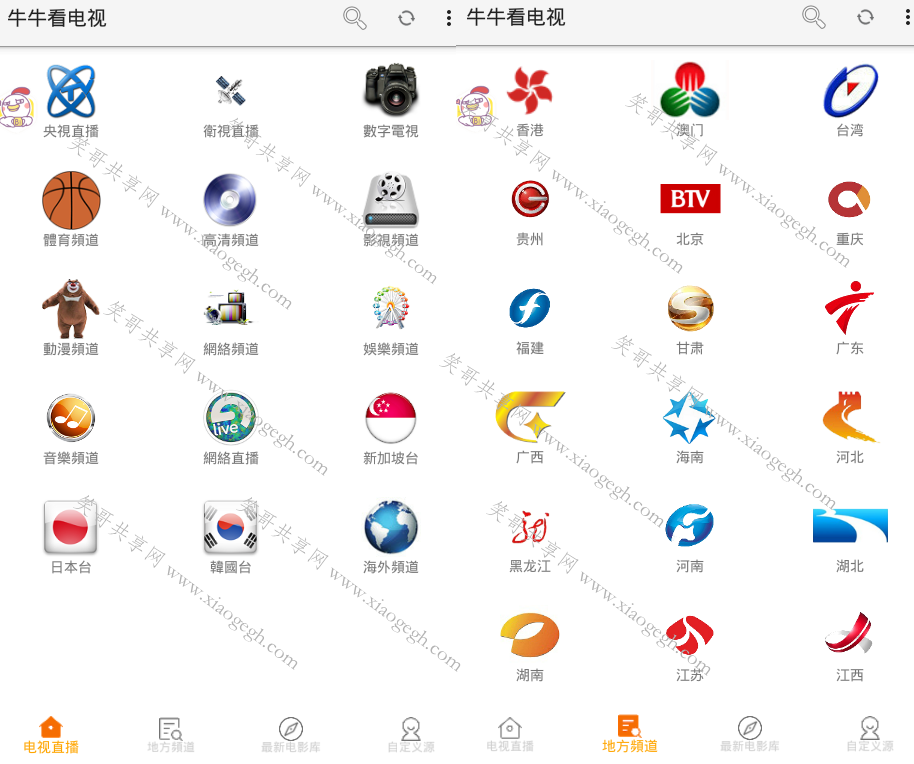
Task: Go to 自定义源 tab on the left screen
Action: point(411,735)
